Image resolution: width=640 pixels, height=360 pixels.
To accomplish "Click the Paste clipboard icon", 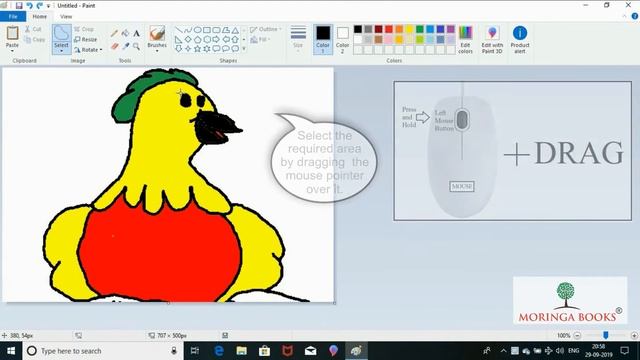I will point(12,33).
